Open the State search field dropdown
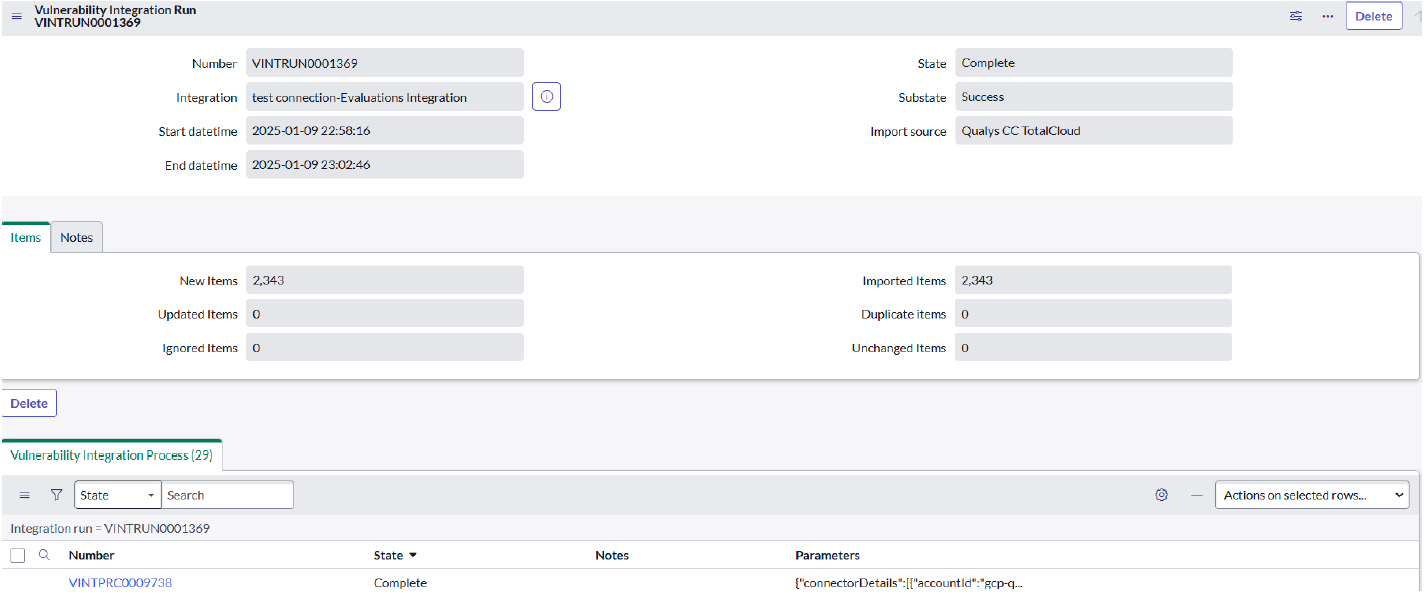Screen dimensions: 1425x600 pos(117,495)
